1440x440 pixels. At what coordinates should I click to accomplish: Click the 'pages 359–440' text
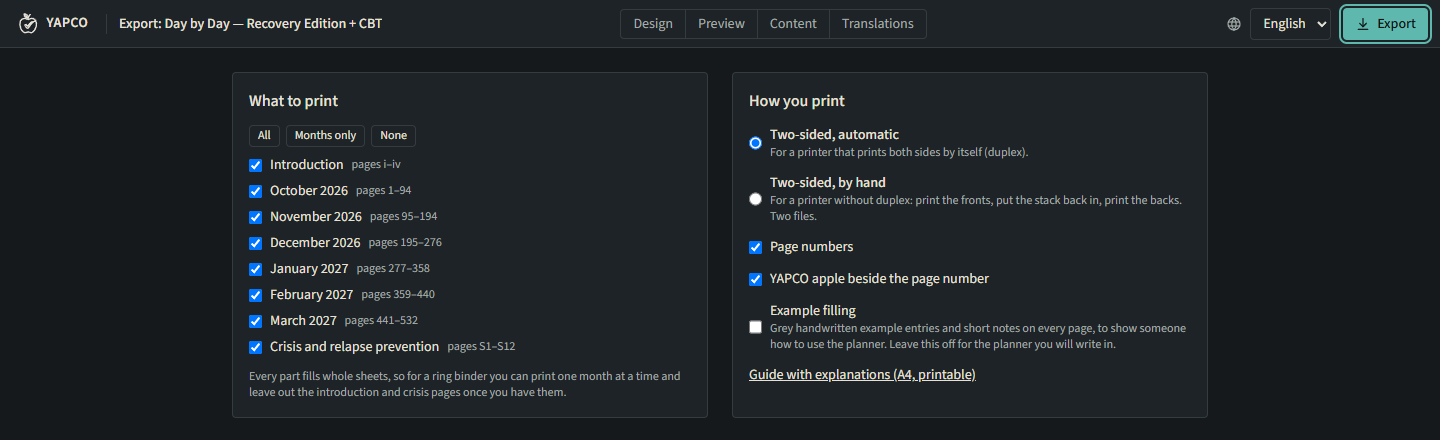398,295
